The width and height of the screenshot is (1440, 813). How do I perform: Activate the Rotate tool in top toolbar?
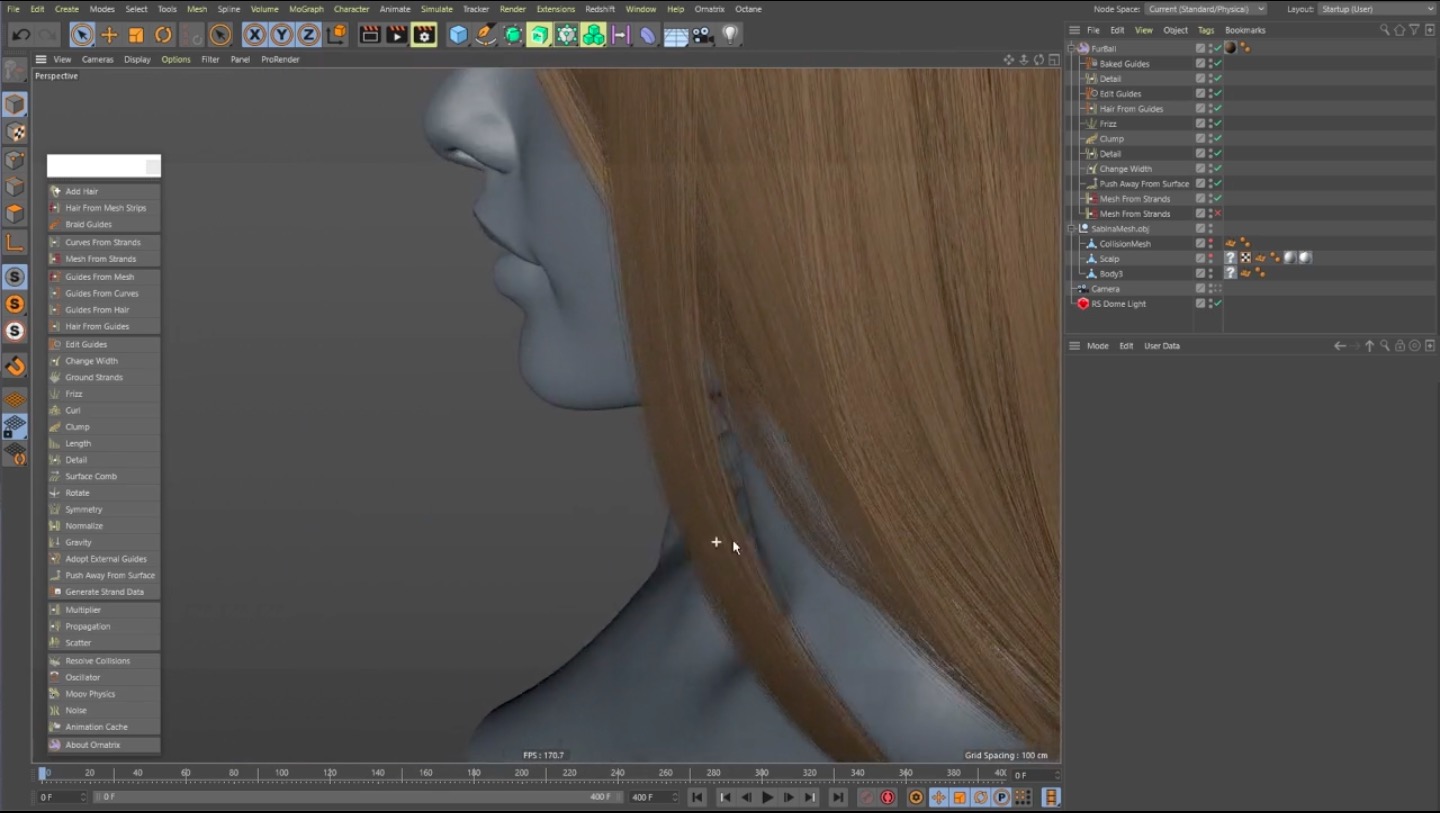[163, 35]
